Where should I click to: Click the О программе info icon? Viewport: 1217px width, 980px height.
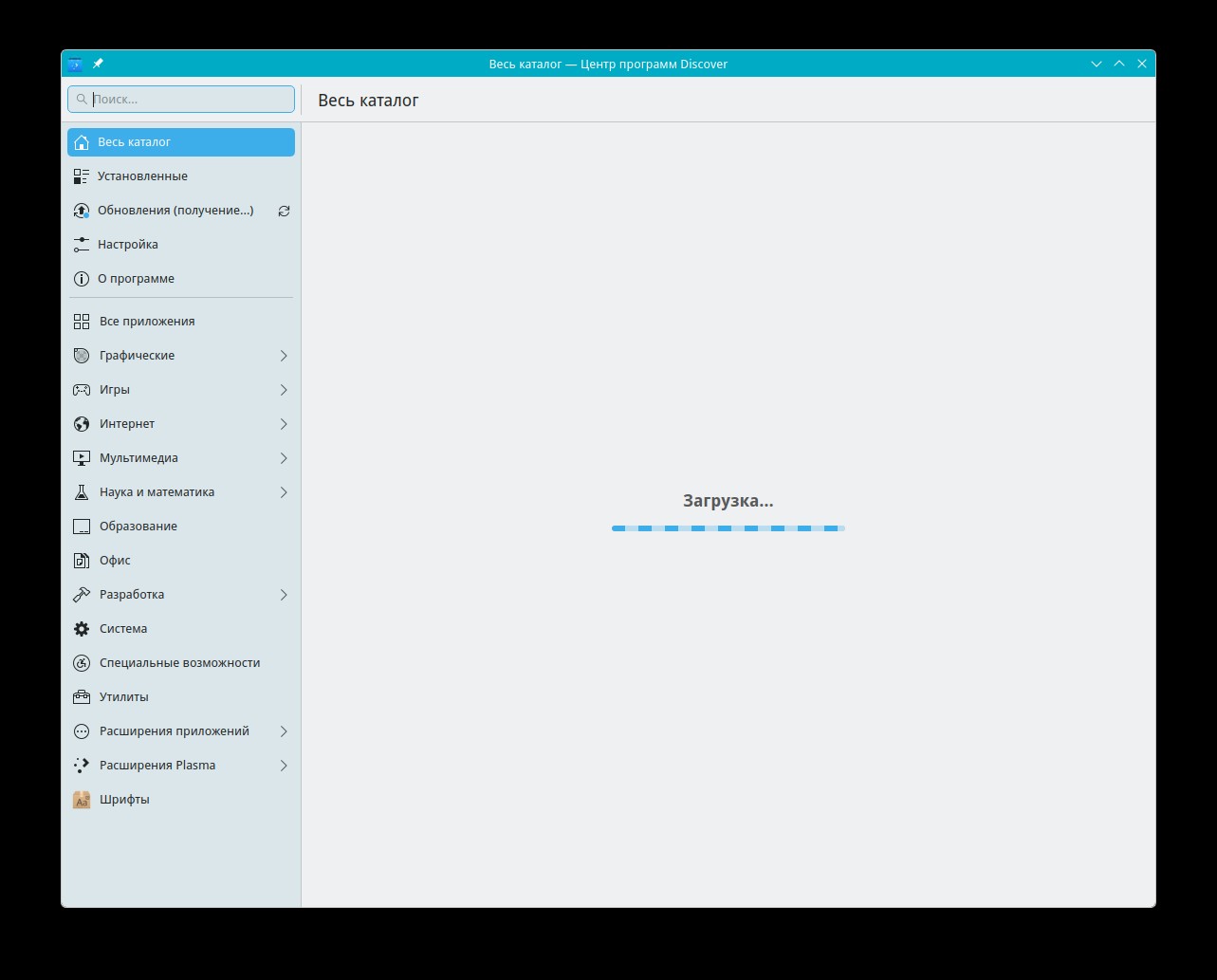pyautogui.click(x=82, y=279)
